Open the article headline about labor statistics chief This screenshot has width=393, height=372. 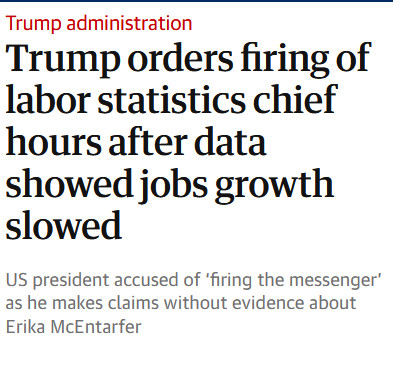coord(188,141)
